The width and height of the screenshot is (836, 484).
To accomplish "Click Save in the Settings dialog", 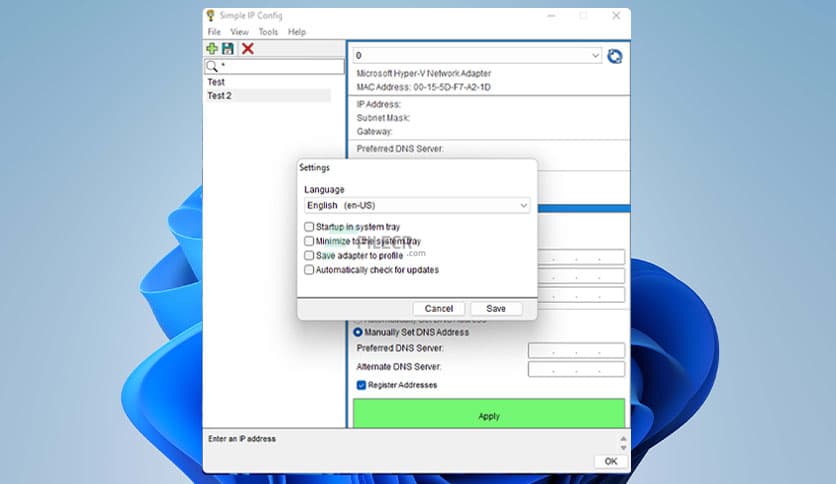I will (x=496, y=309).
